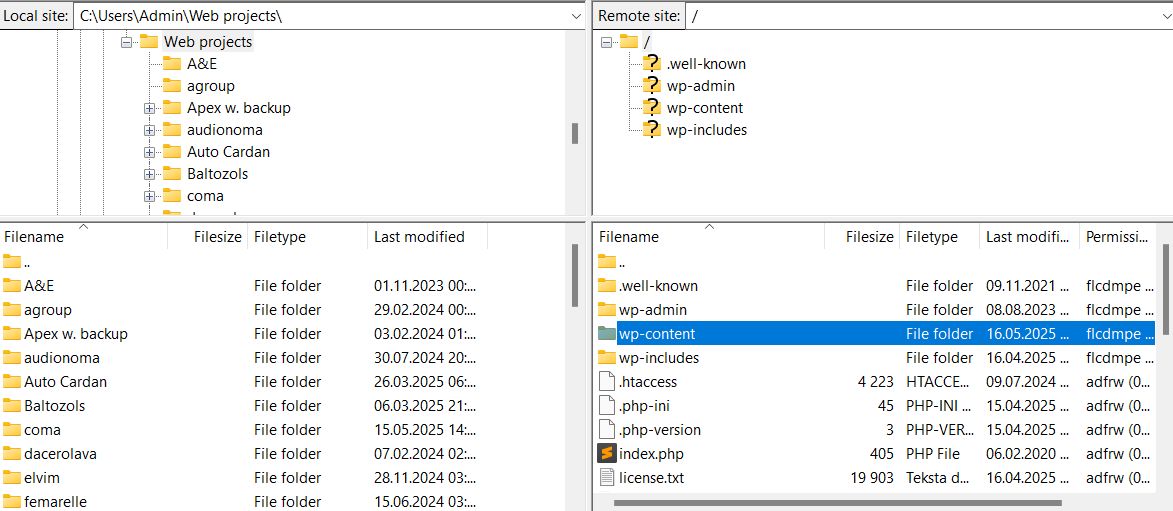Expand the audionoma tree node
The height and width of the screenshot is (511, 1173).
tap(150, 130)
